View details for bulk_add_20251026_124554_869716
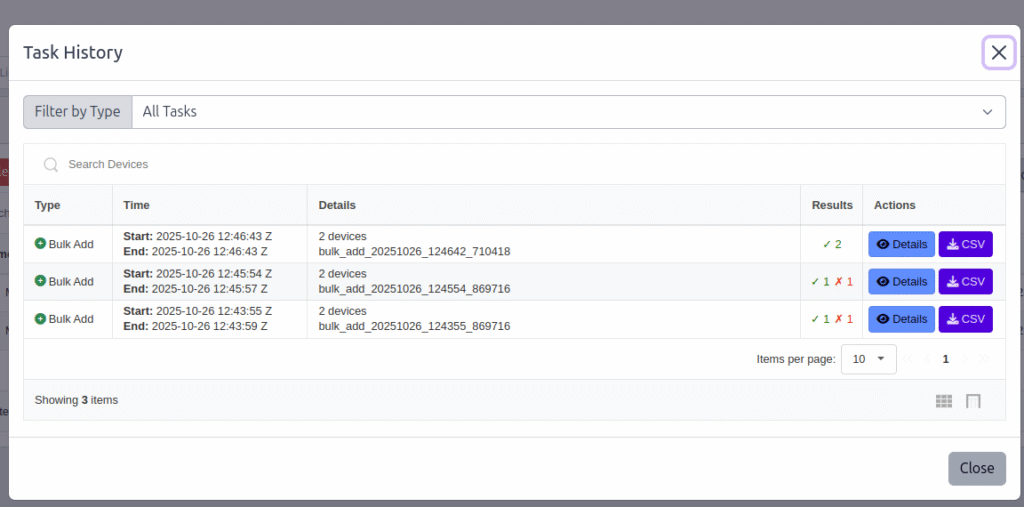Image resolution: width=1024 pixels, height=507 pixels. 901,282
